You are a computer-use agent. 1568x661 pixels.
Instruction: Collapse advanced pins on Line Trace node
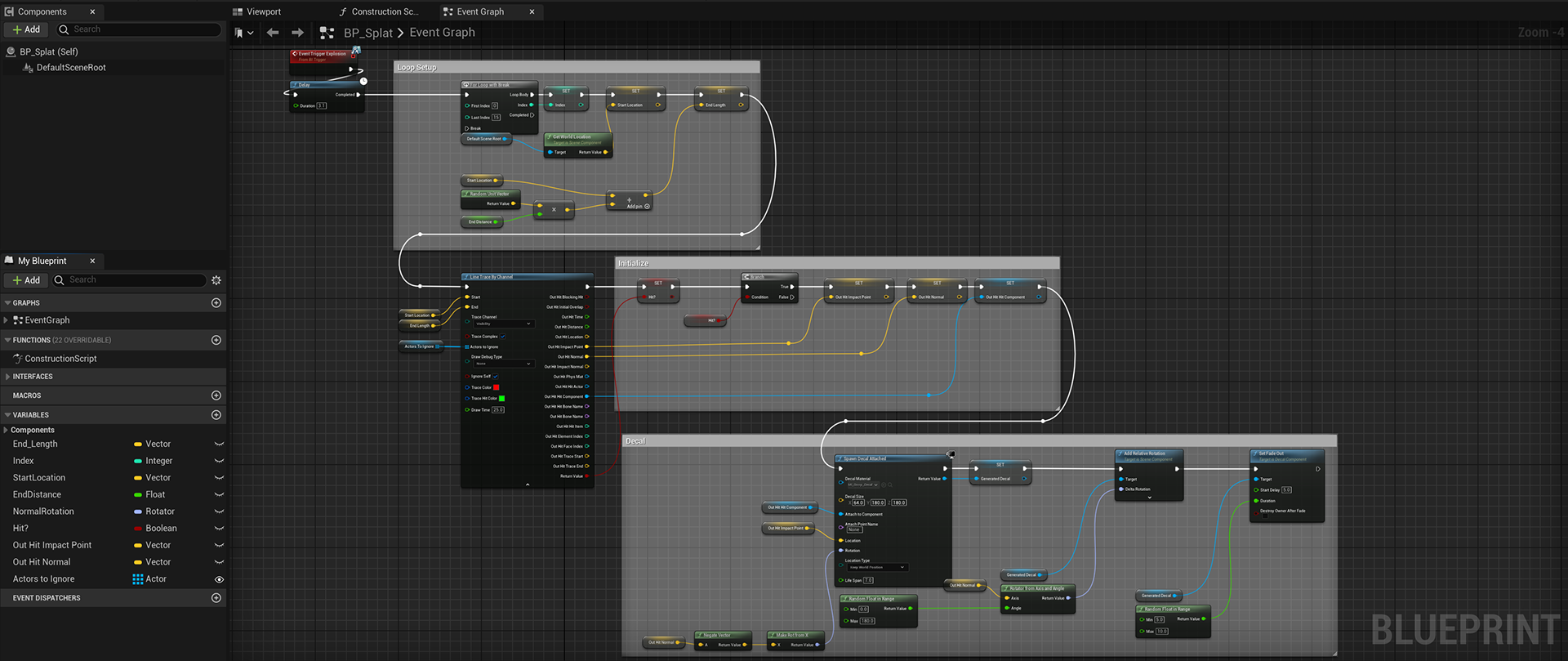[528, 485]
